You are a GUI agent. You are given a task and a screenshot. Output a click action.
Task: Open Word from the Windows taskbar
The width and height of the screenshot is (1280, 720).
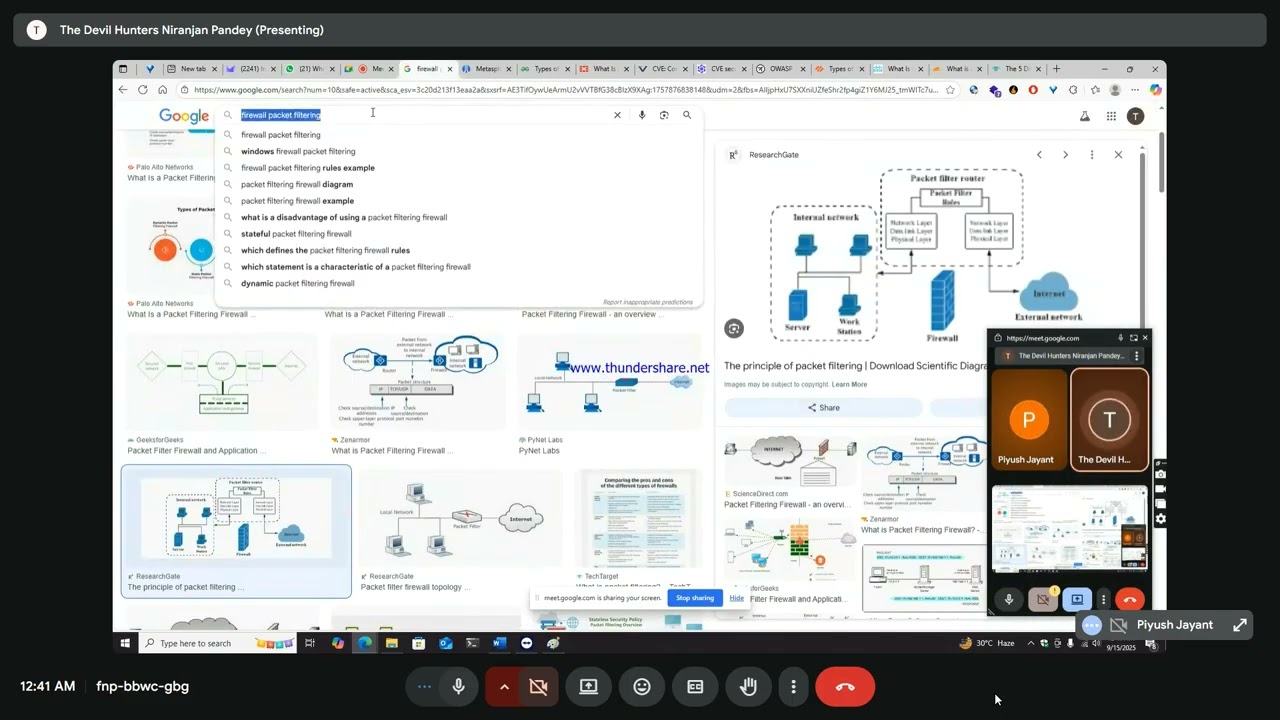[499, 643]
